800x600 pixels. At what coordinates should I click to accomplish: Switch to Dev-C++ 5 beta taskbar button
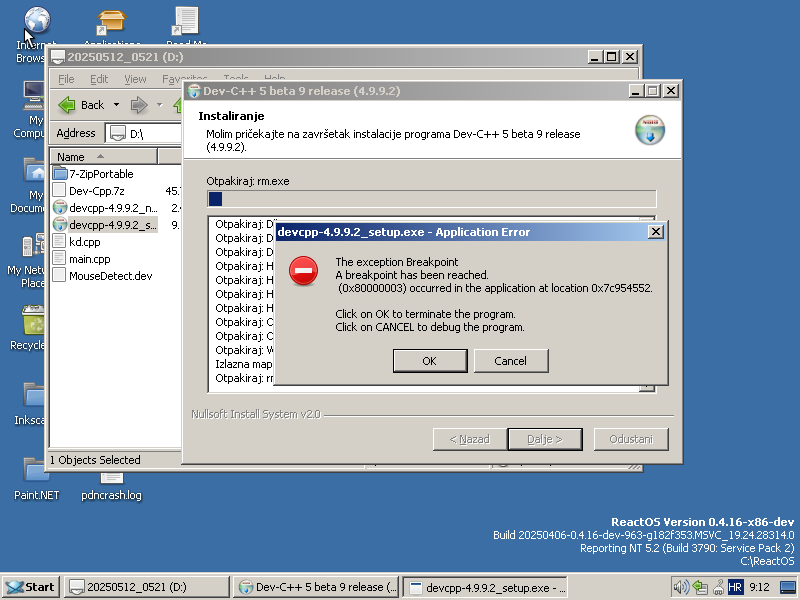tap(317, 587)
